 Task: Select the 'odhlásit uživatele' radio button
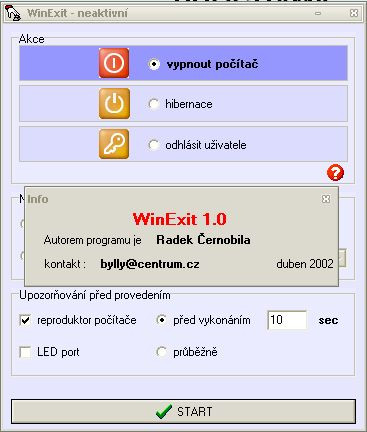(x=154, y=145)
